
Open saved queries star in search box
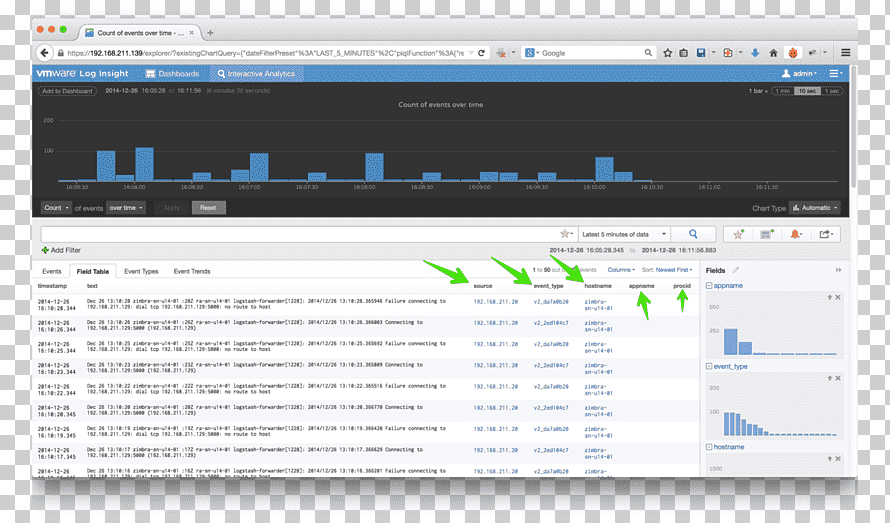566,233
